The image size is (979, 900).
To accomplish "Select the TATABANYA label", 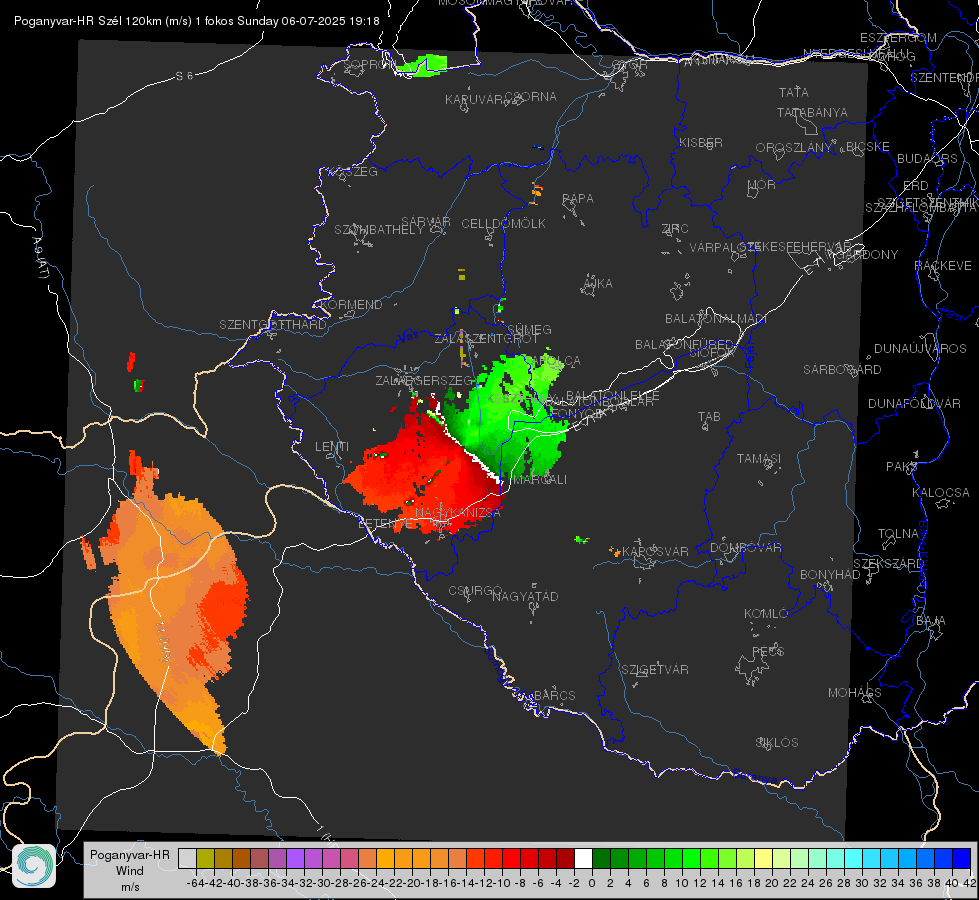I will coord(812,112).
